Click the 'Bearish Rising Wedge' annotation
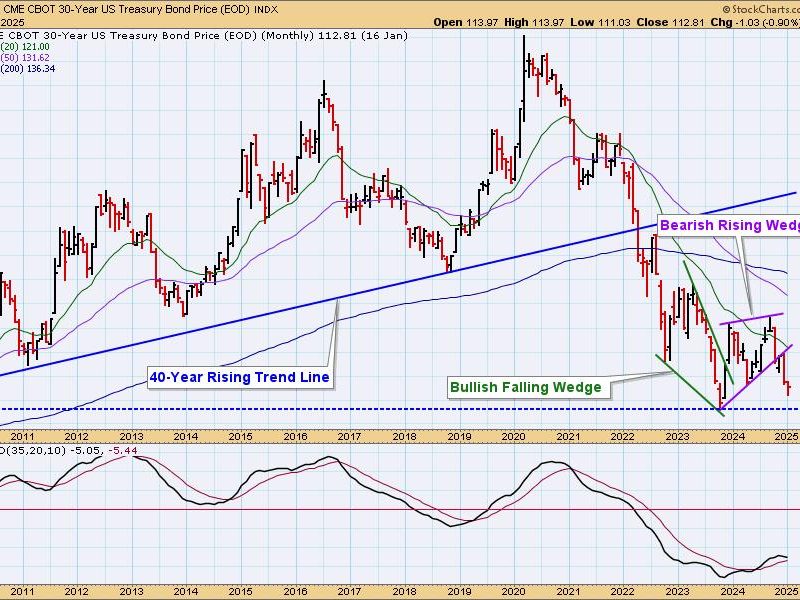Viewport: 800px width, 600px height. pos(730,225)
